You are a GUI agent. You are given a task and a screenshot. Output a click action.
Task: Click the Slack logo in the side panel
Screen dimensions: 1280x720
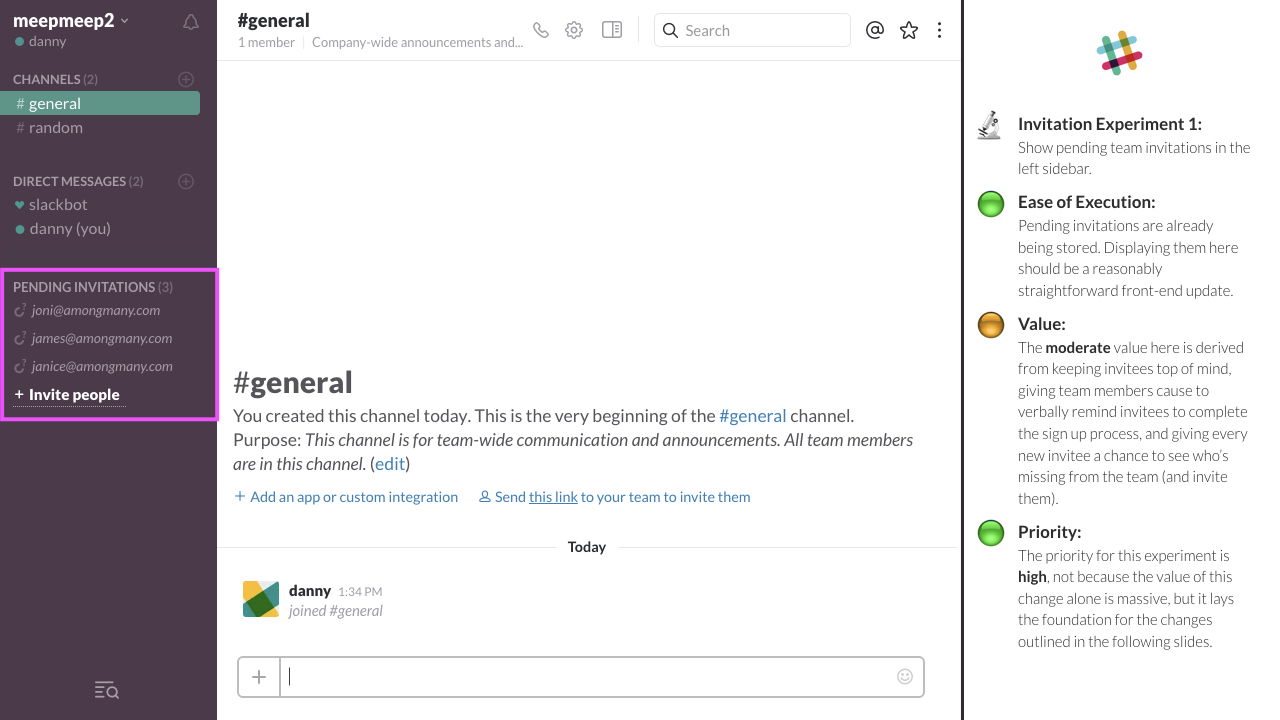[1120, 52]
